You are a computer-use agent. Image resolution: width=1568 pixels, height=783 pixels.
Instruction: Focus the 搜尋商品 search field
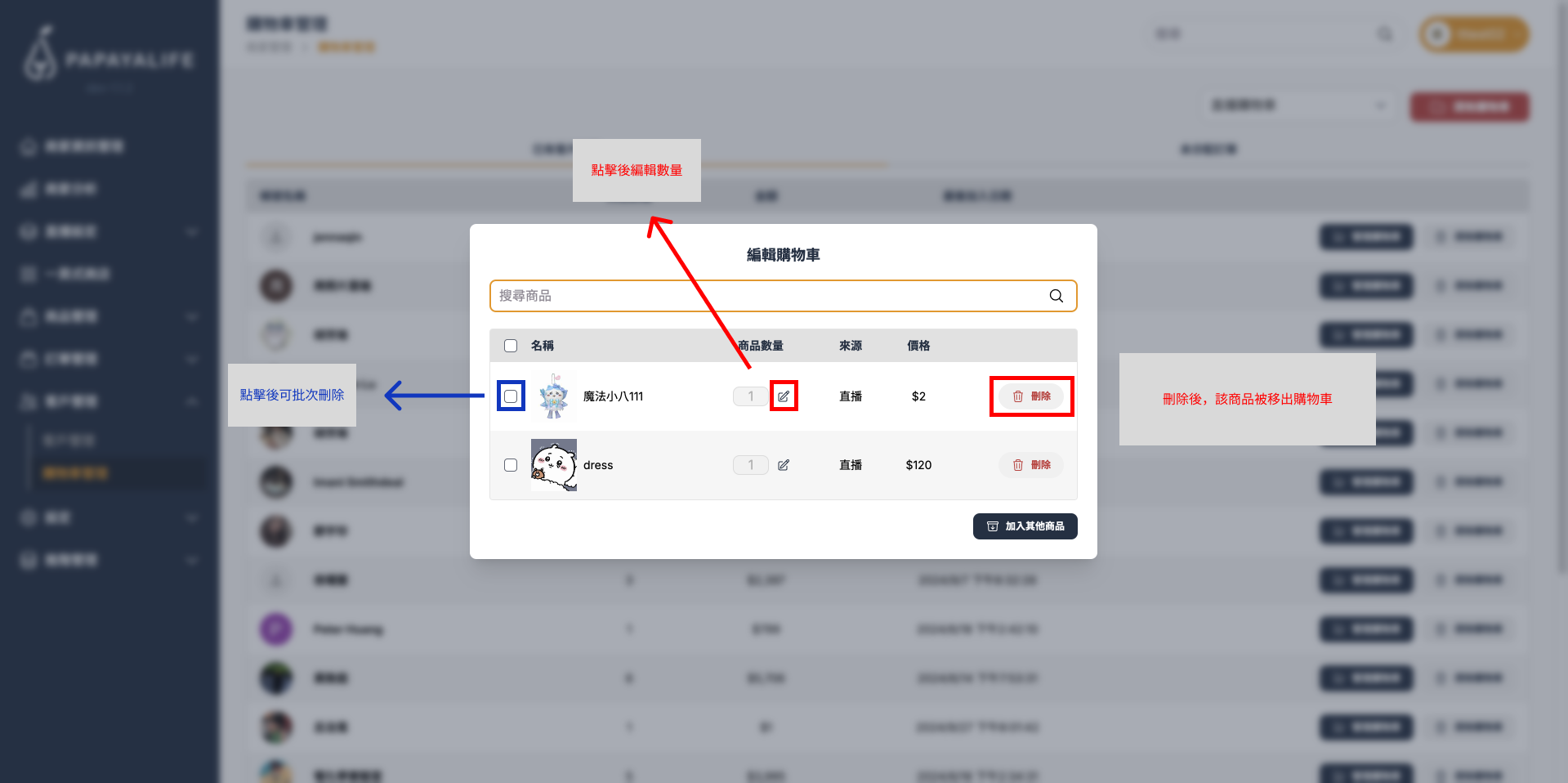click(x=768, y=296)
